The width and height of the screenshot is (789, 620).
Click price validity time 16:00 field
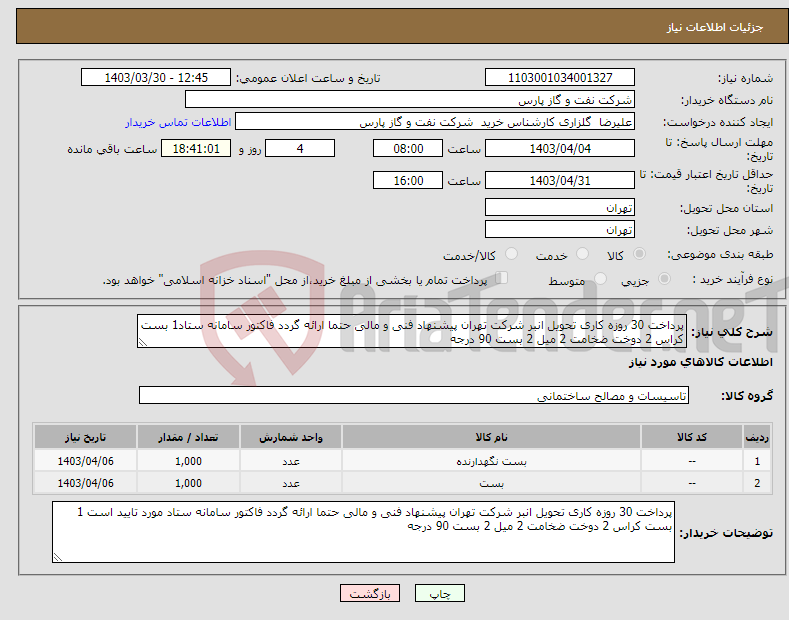point(408,180)
